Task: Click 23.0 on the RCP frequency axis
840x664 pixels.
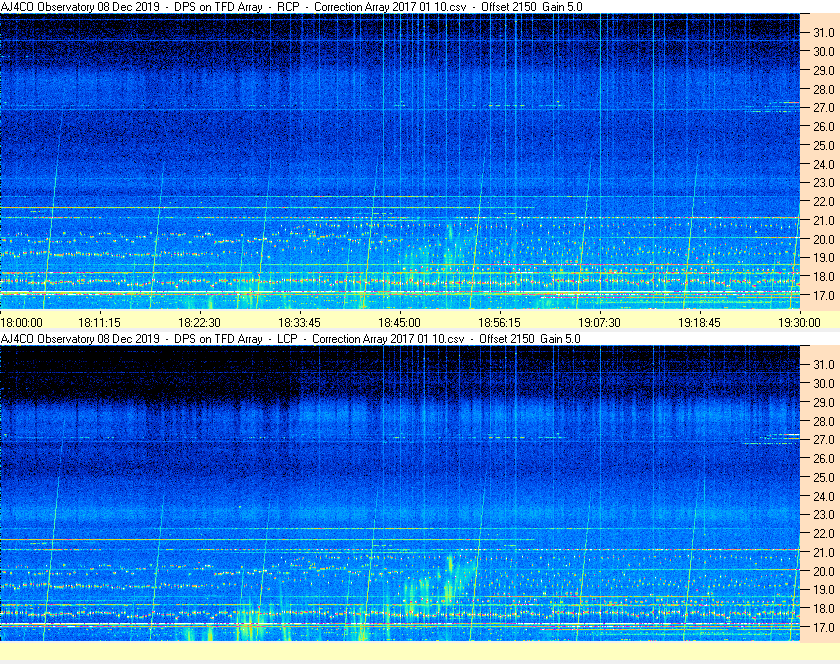Action: coord(824,183)
